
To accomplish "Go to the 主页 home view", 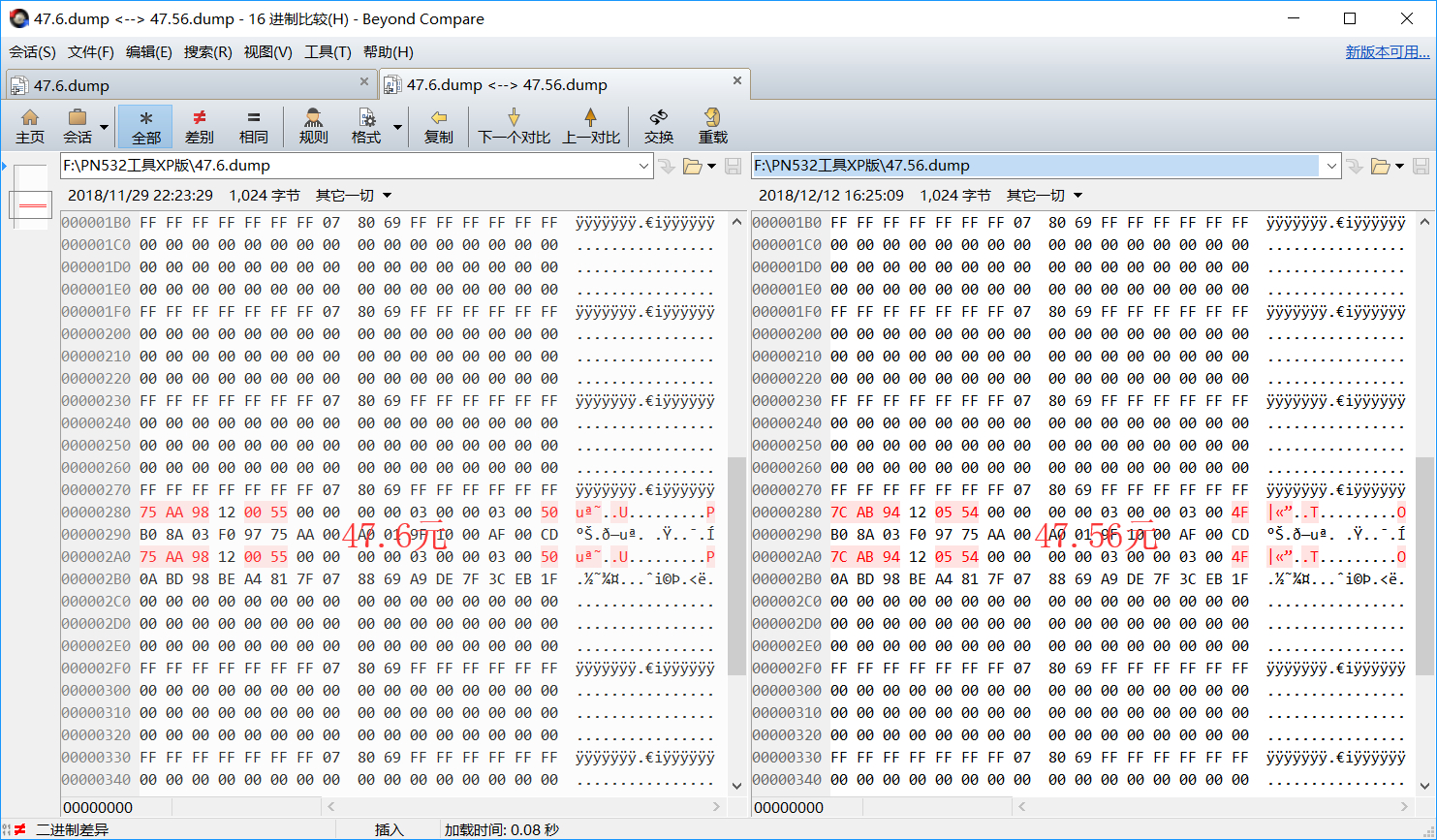I will pos(30,127).
